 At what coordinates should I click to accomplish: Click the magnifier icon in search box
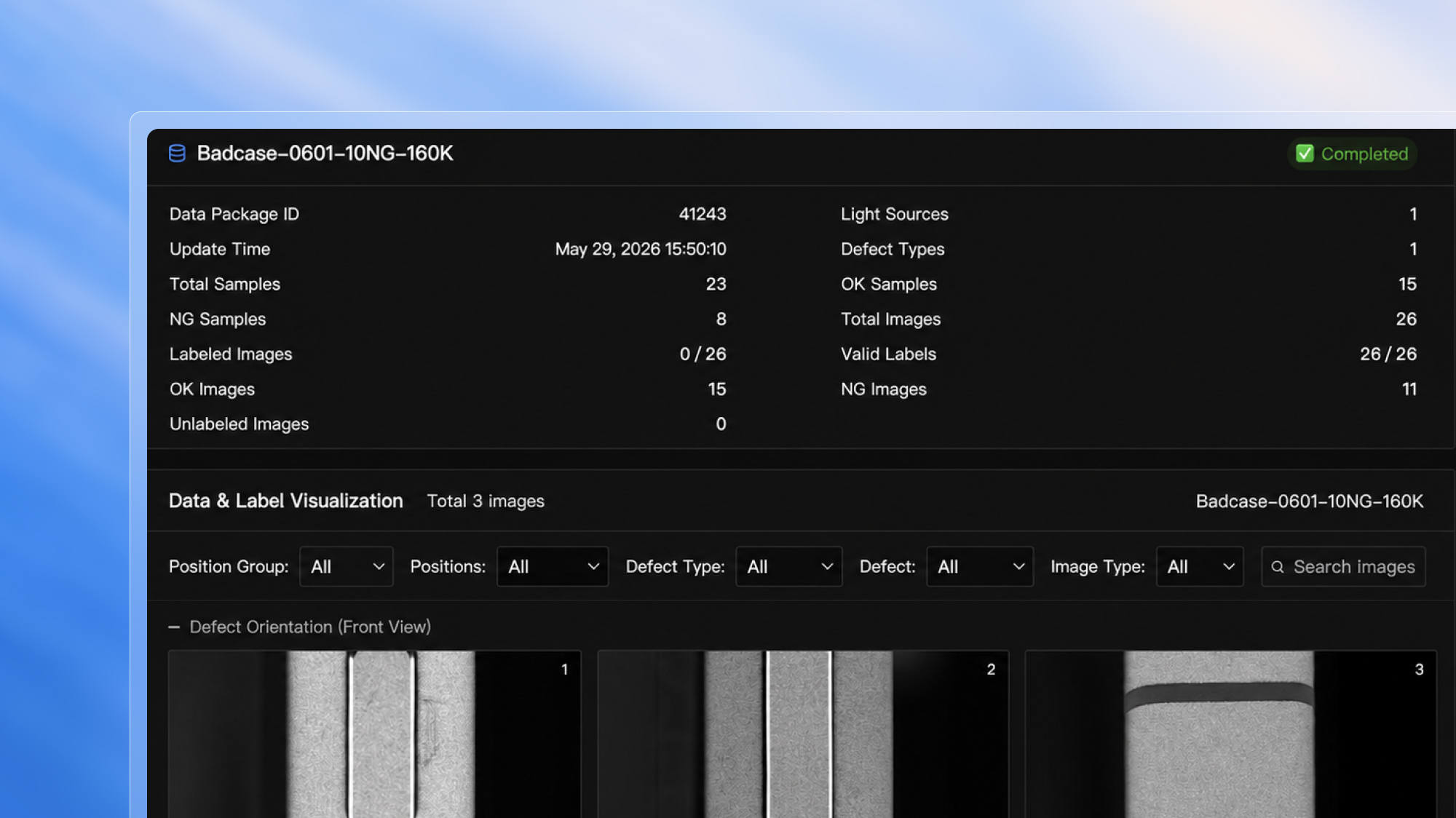(1278, 566)
